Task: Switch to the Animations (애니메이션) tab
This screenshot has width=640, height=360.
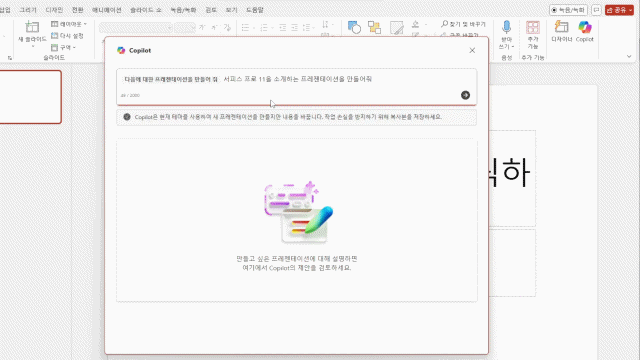Action: (x=107, y=10)
